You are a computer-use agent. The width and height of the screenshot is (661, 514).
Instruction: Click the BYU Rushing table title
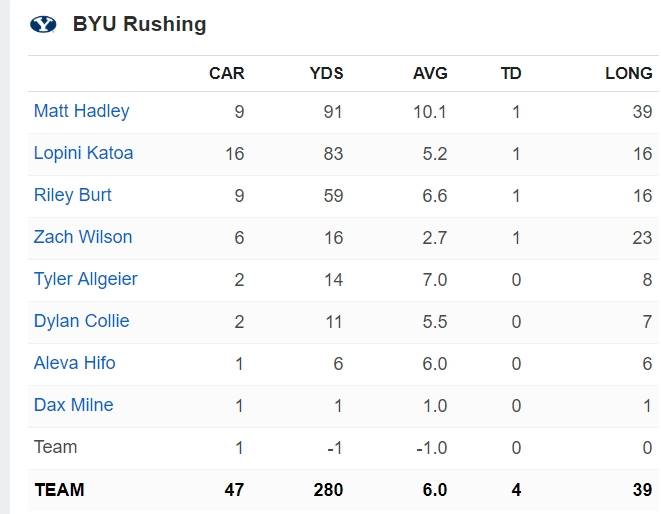click(x=139, y=24)
